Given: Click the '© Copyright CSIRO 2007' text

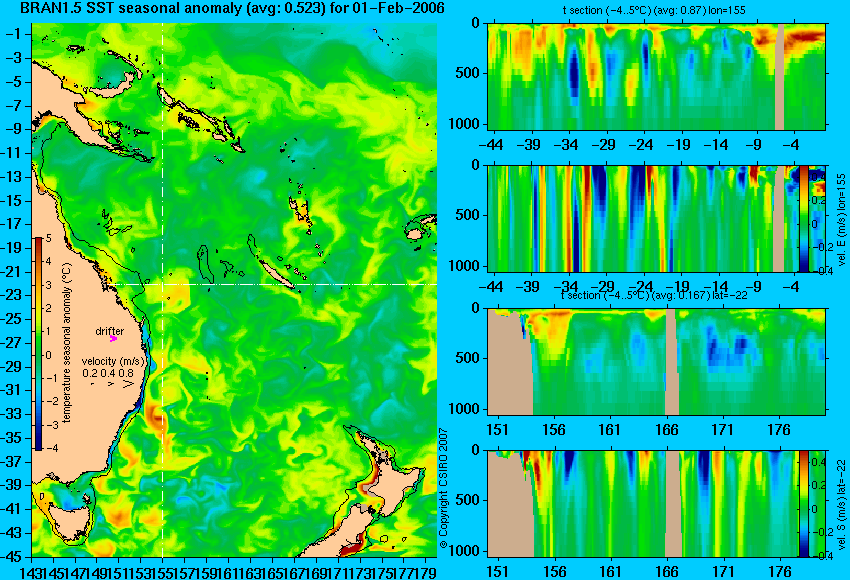Looking at the screenshot, I should [443, 489].
